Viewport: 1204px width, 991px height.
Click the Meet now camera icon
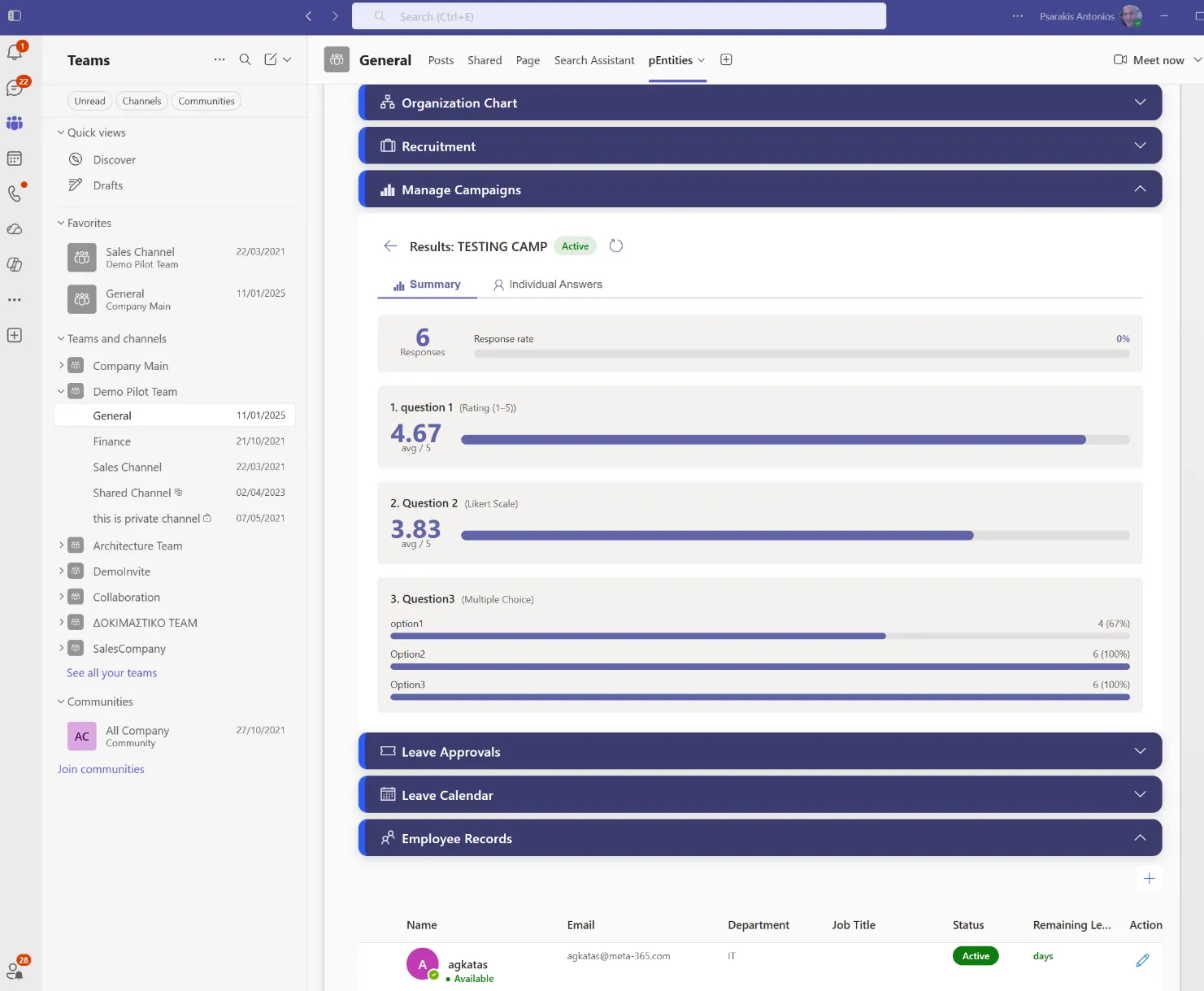coord(1119,59)
